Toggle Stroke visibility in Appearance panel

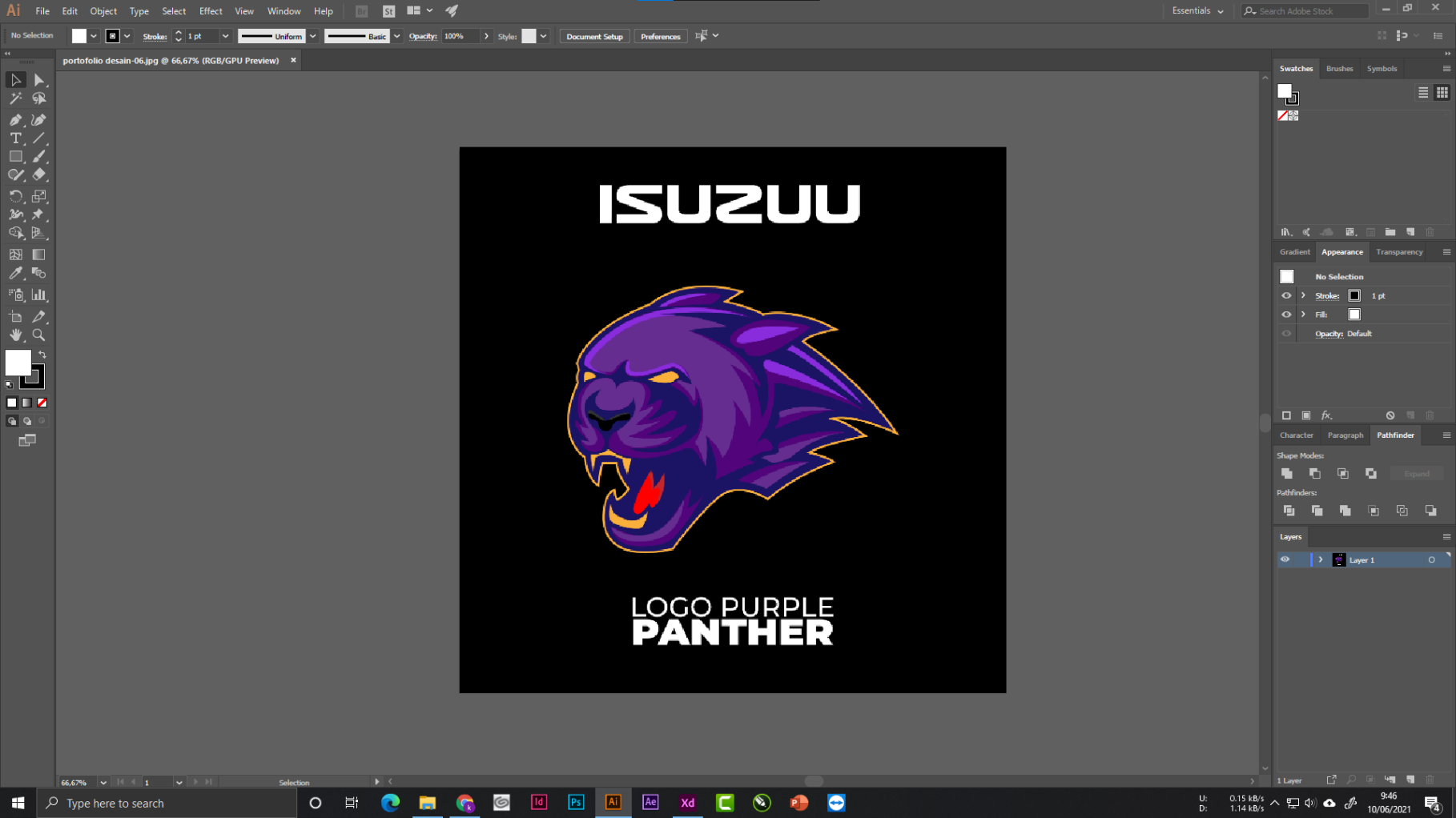(x=1286, y=295)
